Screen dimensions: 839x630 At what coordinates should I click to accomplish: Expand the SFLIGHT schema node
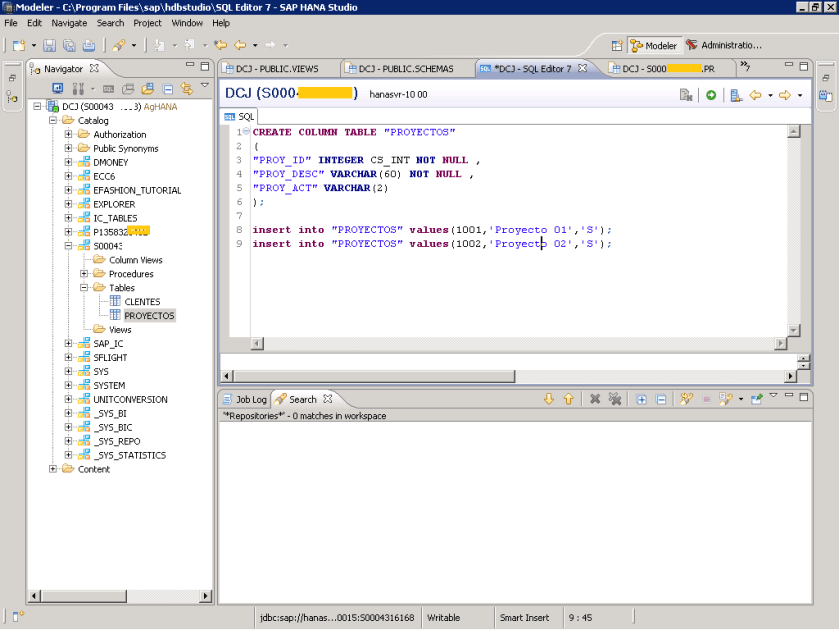click(69, 358)
